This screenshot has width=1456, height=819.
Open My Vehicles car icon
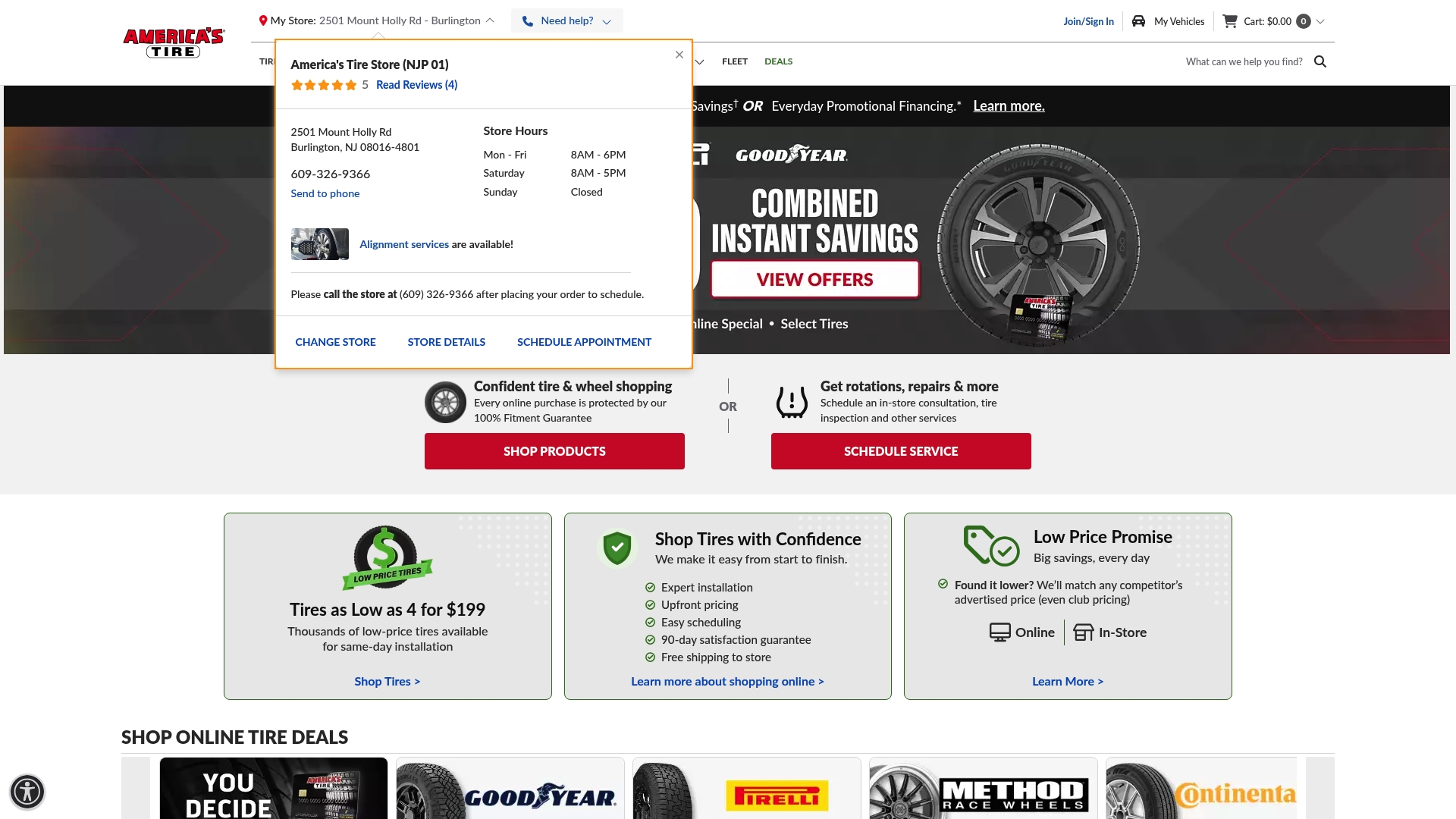(1138, 21)
